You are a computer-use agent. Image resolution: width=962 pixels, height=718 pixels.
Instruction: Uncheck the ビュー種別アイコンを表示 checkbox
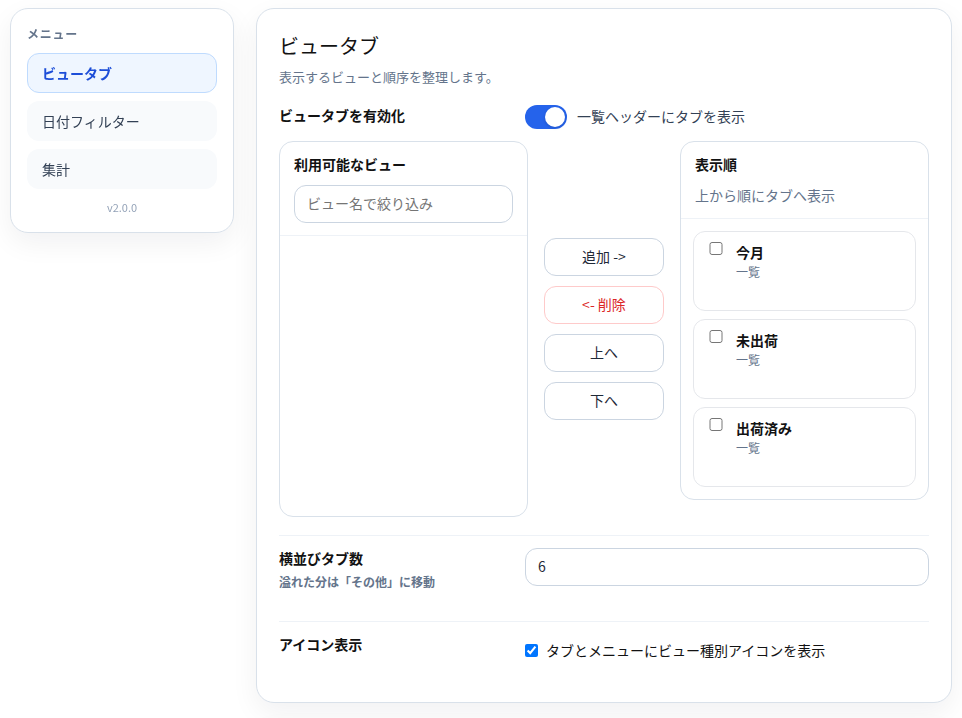pyautogui.click(x=531, y=650)
